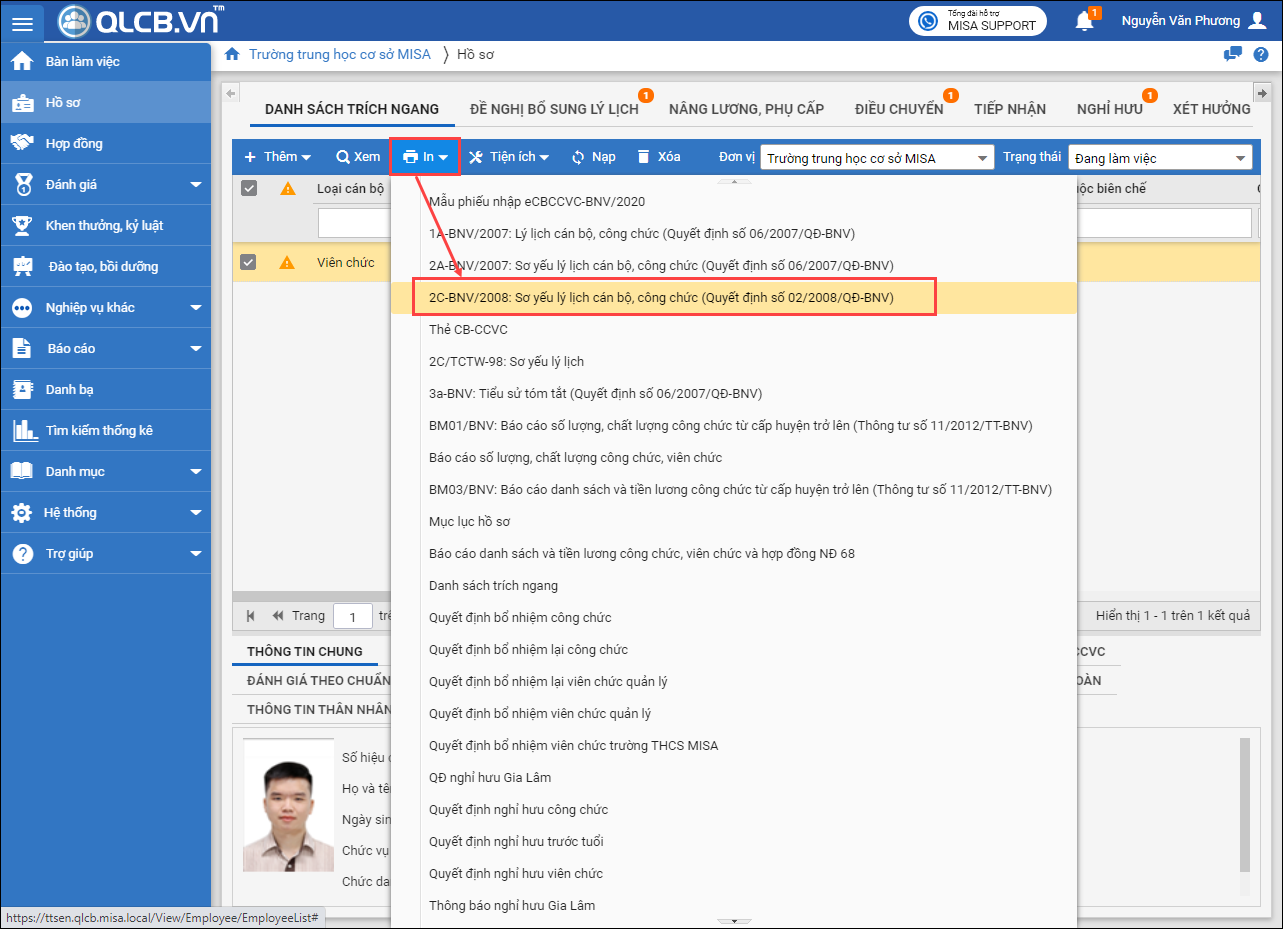Screen dimensions: 1283x929
Task: Open Danh bạ contacts in sidebar
Action: (69, 389)
